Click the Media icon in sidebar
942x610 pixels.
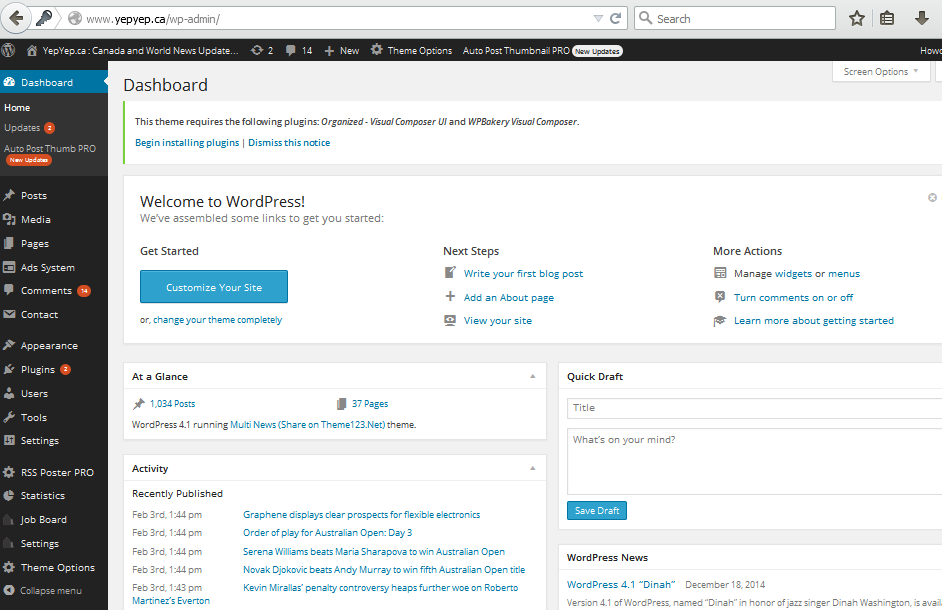(9, 219)
